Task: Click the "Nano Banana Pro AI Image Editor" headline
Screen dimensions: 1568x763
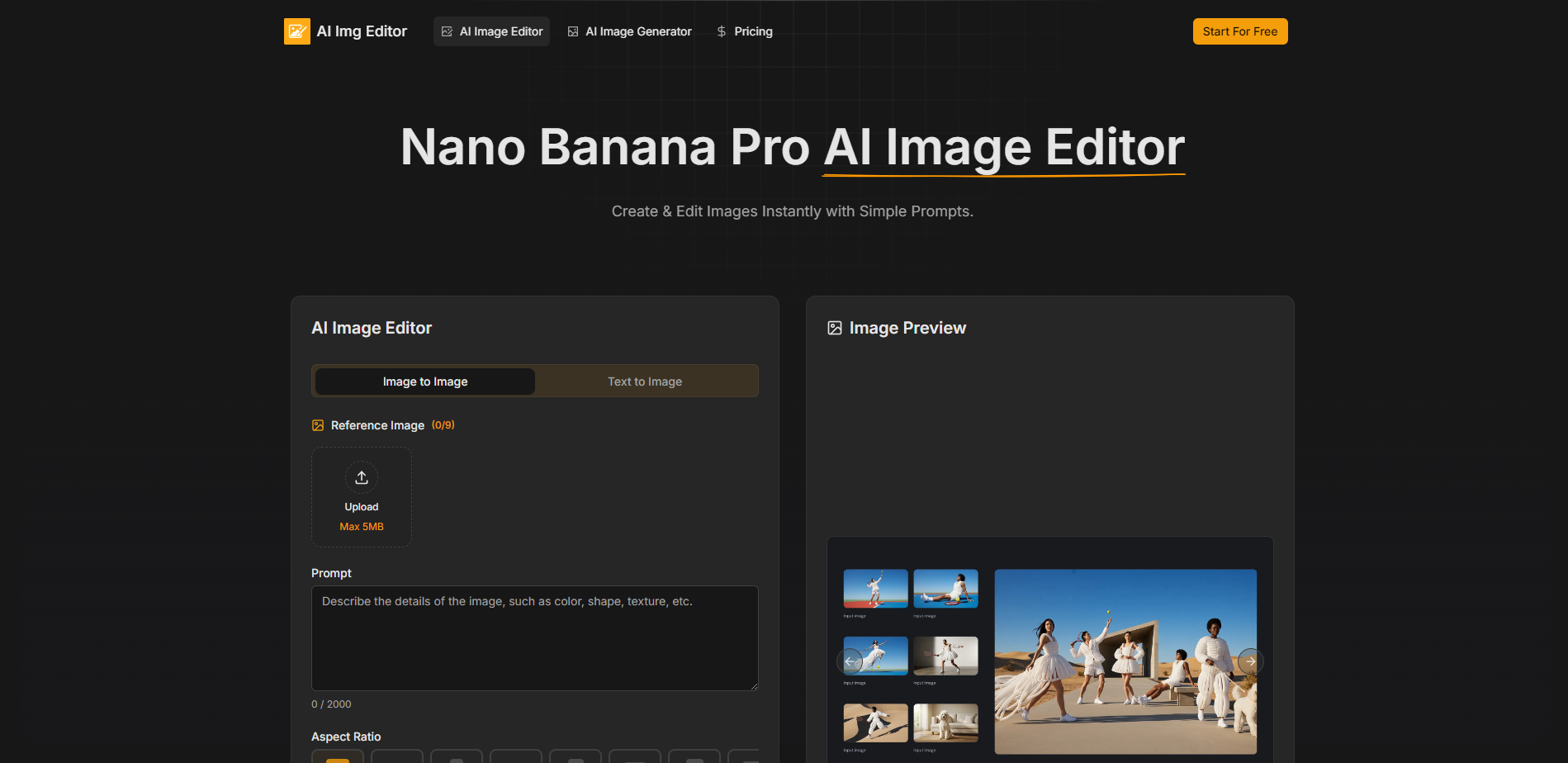Action: pos(793,147)
